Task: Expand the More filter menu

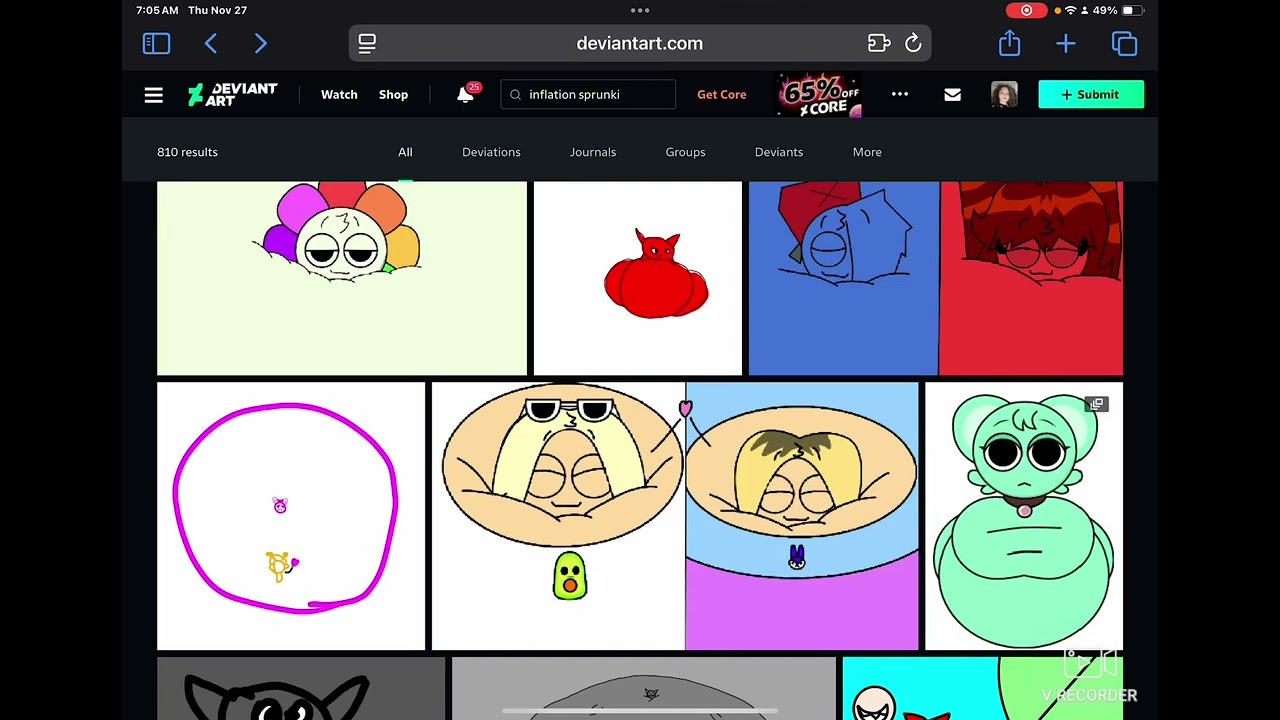Action: (867, 152)
